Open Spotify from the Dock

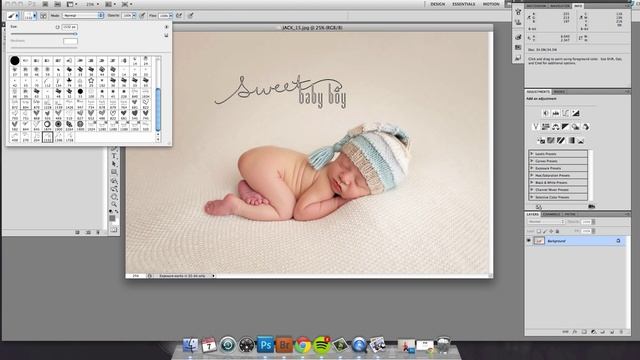pos(322,345)
